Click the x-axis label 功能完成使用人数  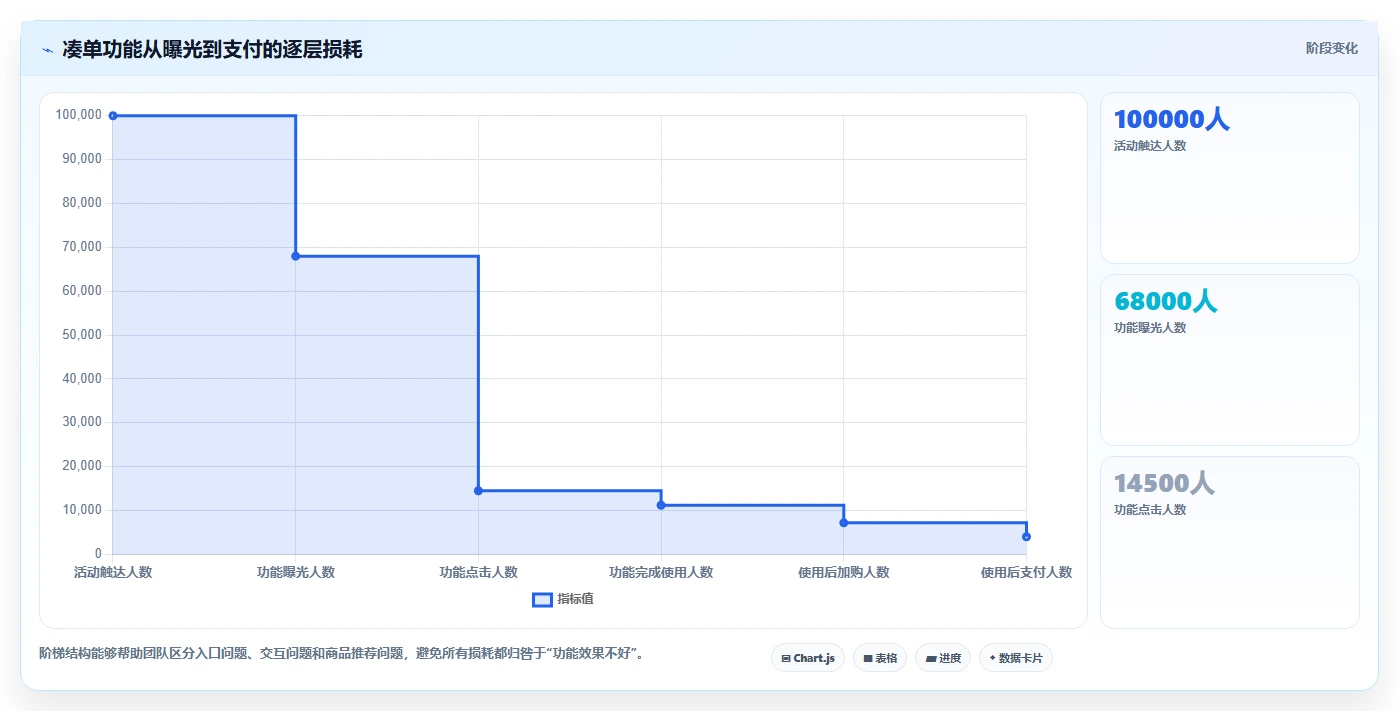[661, 572]
